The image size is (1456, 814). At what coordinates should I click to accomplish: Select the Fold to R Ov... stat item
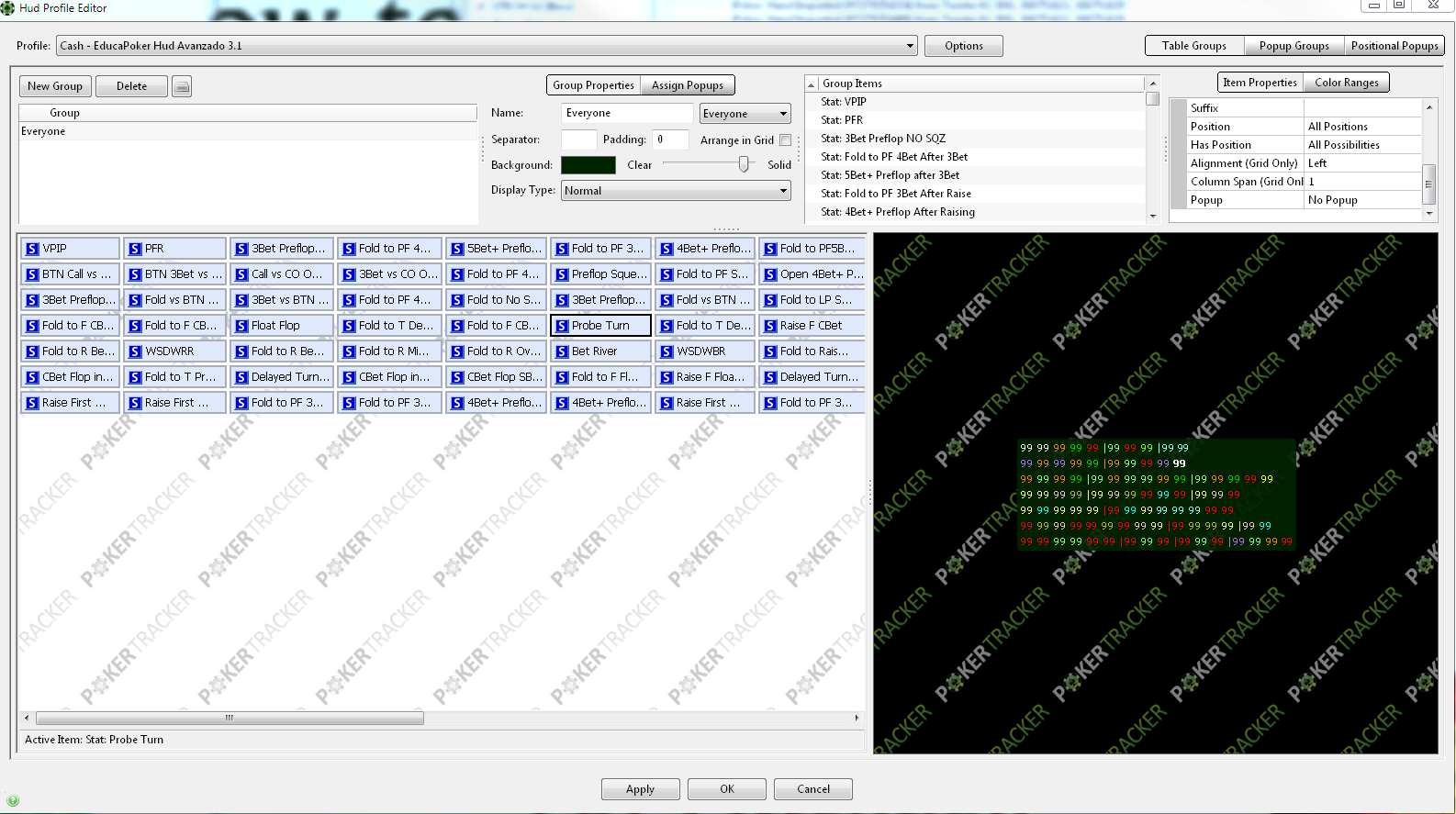[x=496, y=351]
